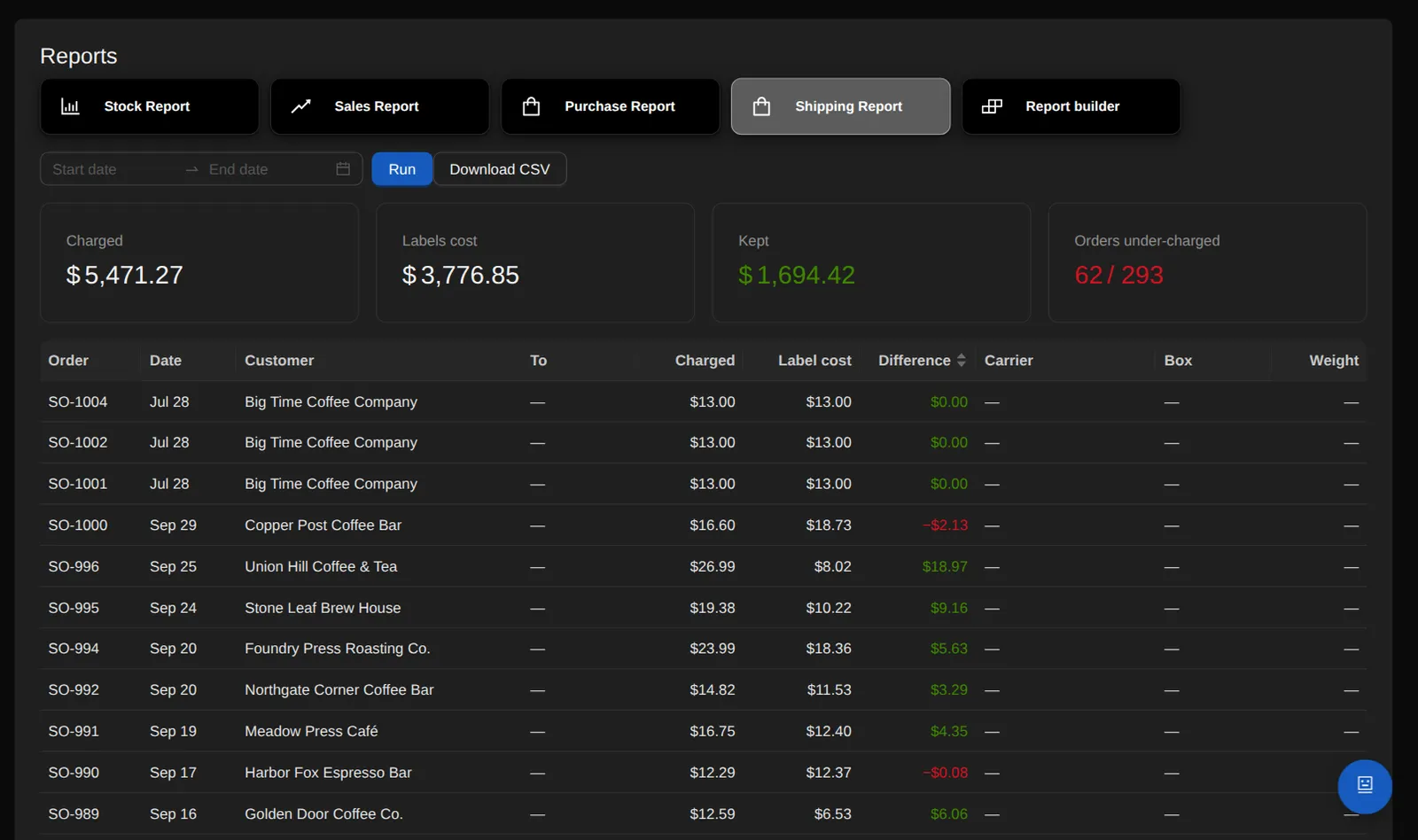This screenshot has height=840, width=1418.
Task: Click the Shipping Report bag icon
Action: [x=761, y=106]
